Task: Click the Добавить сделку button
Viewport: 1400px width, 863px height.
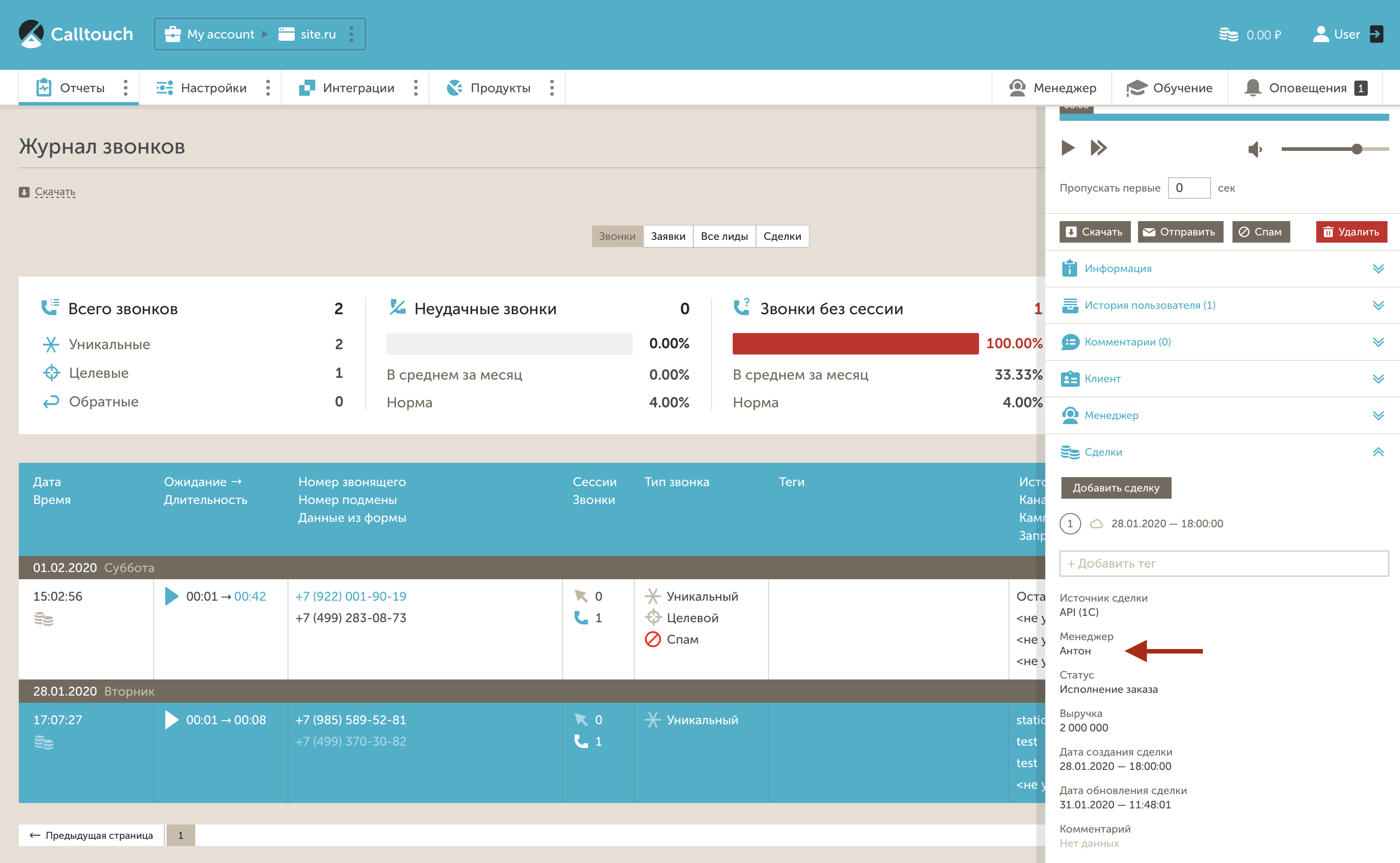Action: click(x=1115, y=488)
